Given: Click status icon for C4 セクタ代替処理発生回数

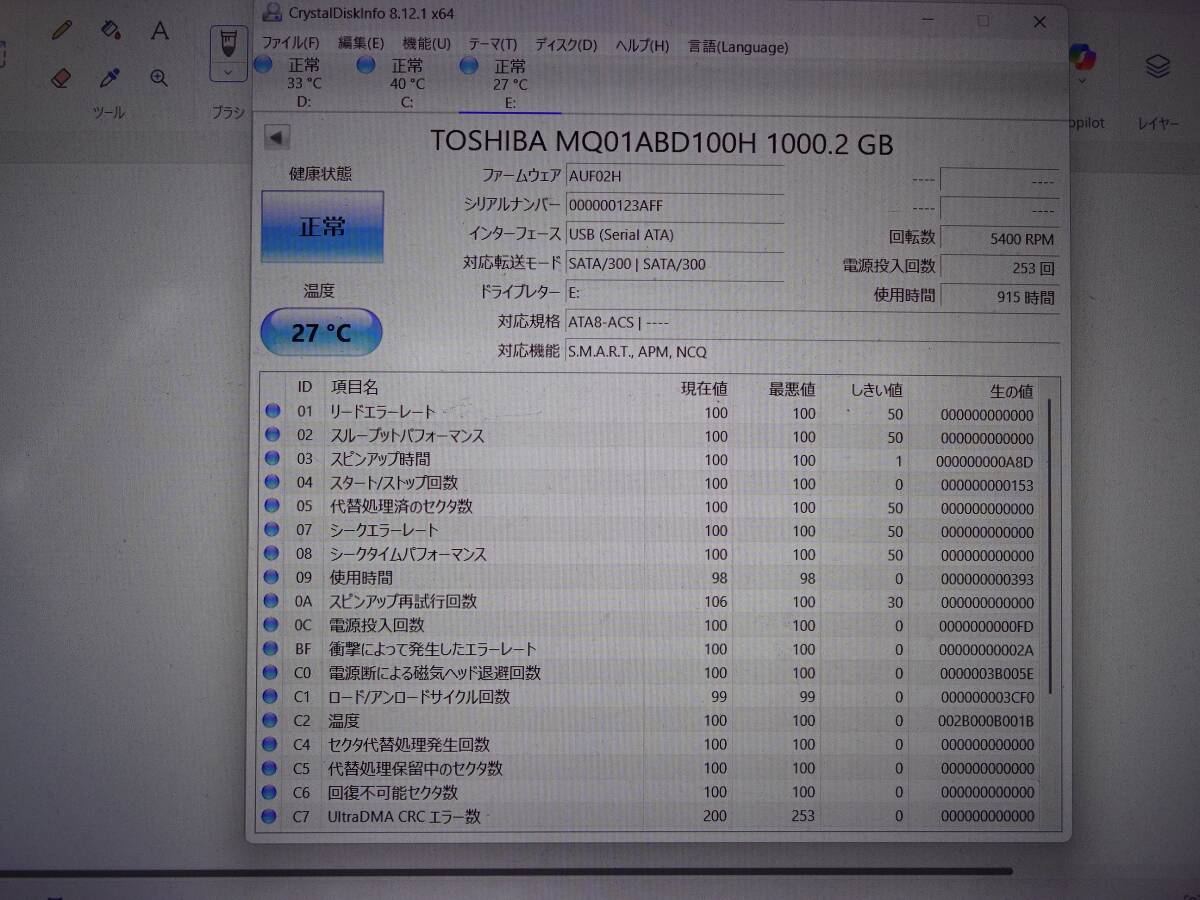Looking at the screenshot, I should (x=270, y=744).
